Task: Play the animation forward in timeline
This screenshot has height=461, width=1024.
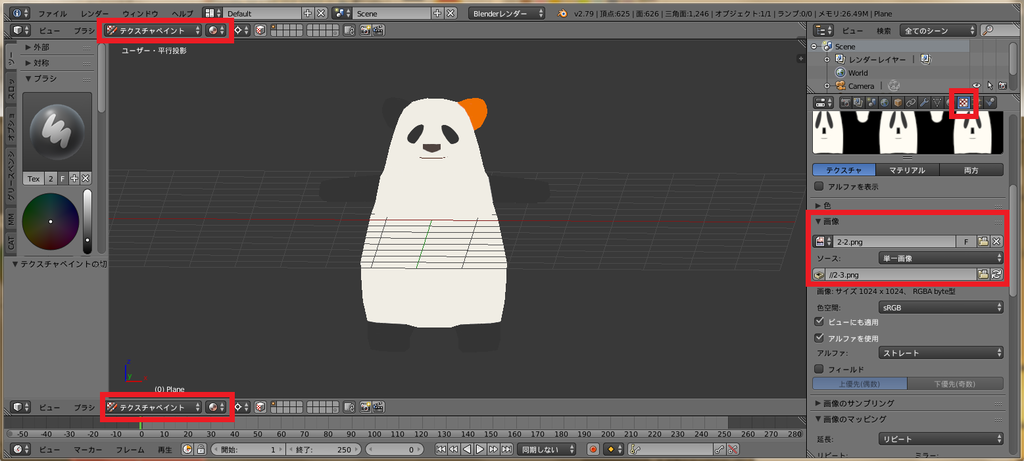Action: (480, 449)
